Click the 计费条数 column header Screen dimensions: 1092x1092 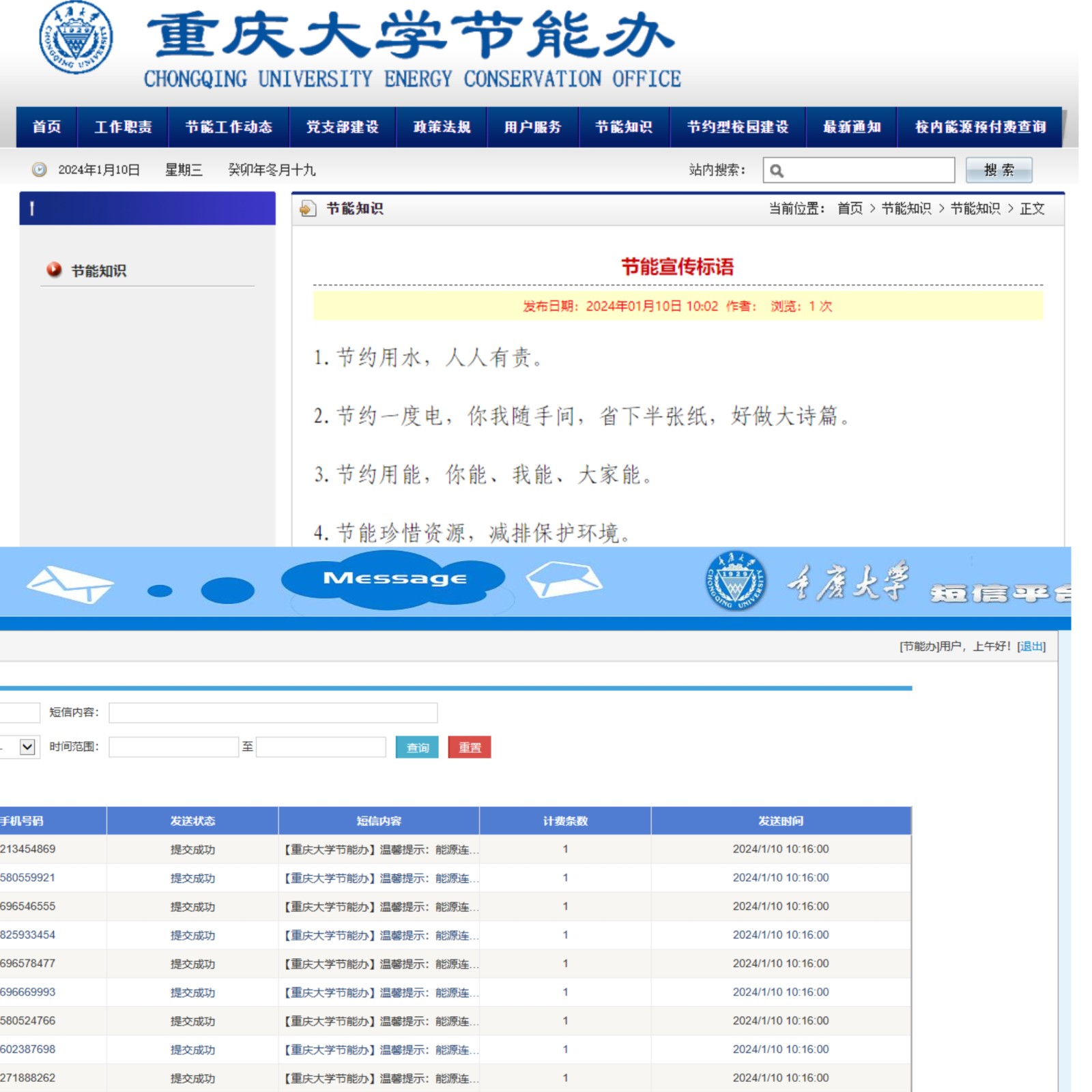[x=565, y=821]
